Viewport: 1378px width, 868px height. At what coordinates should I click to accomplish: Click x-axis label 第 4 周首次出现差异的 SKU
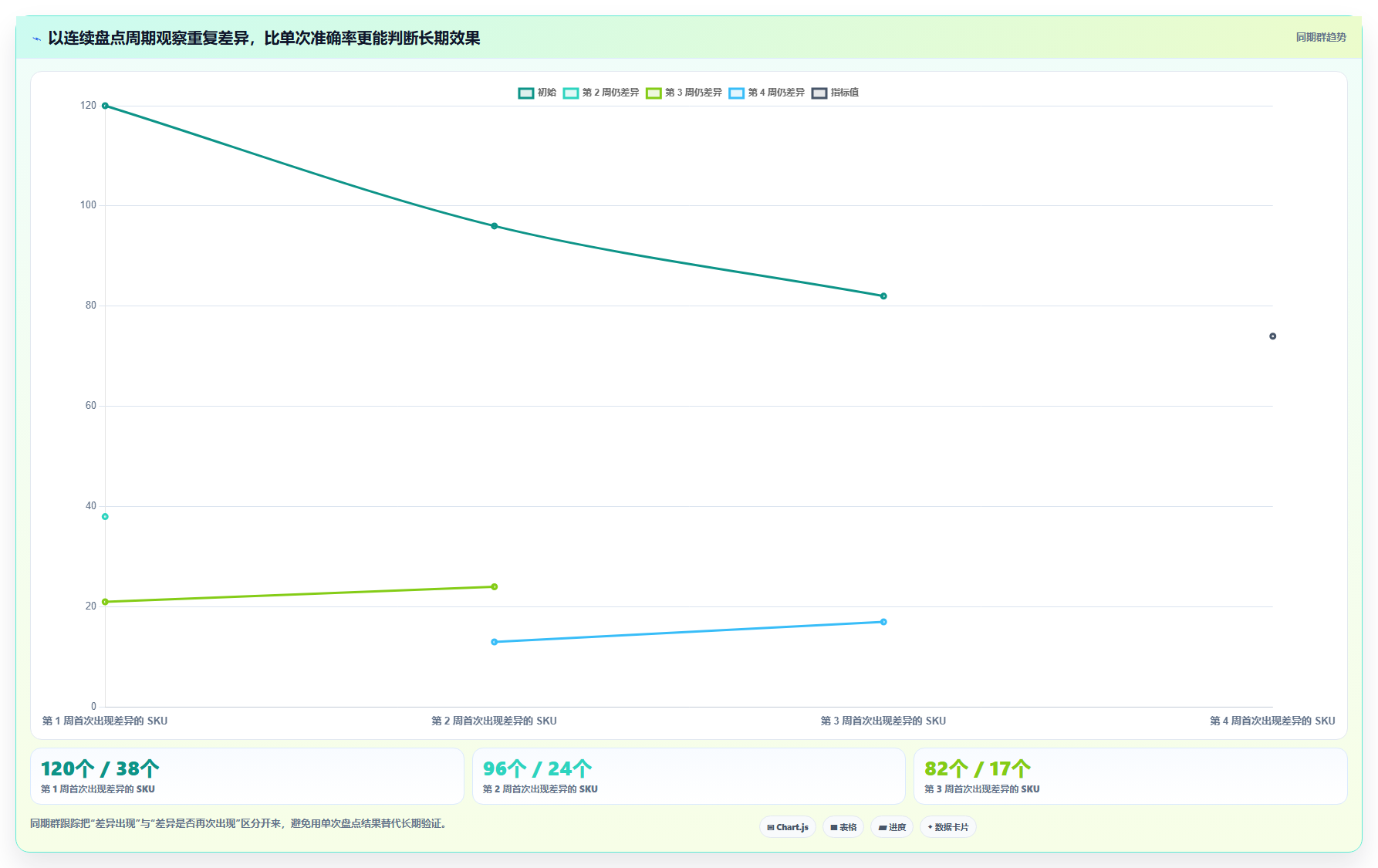tap(1273, 721)
